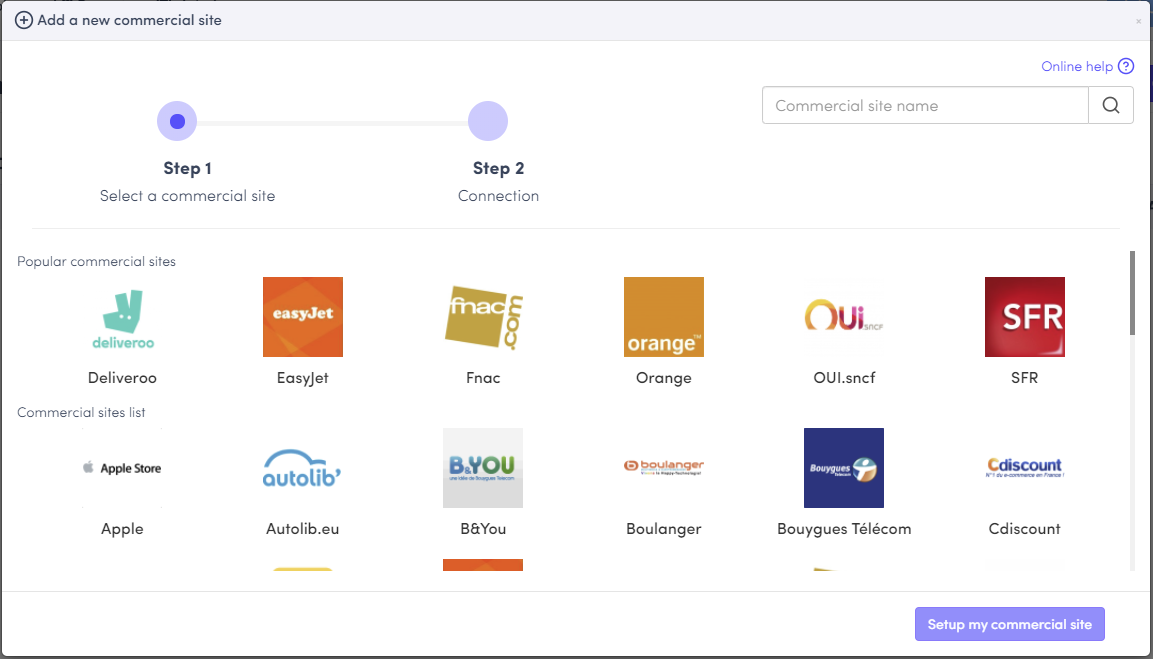Click the Select a commercial site text

click(x=188, y=196)
